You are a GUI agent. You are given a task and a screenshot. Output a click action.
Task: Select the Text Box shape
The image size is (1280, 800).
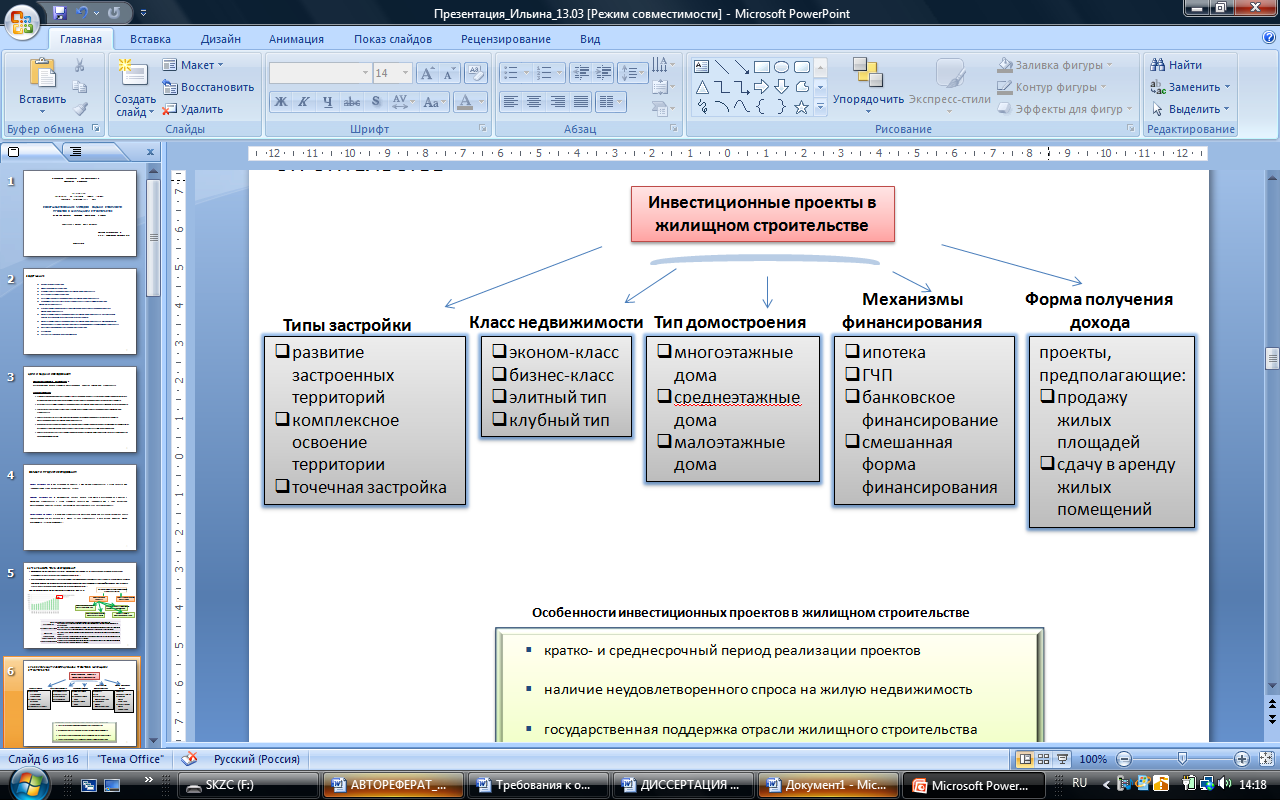click(701, 67)
